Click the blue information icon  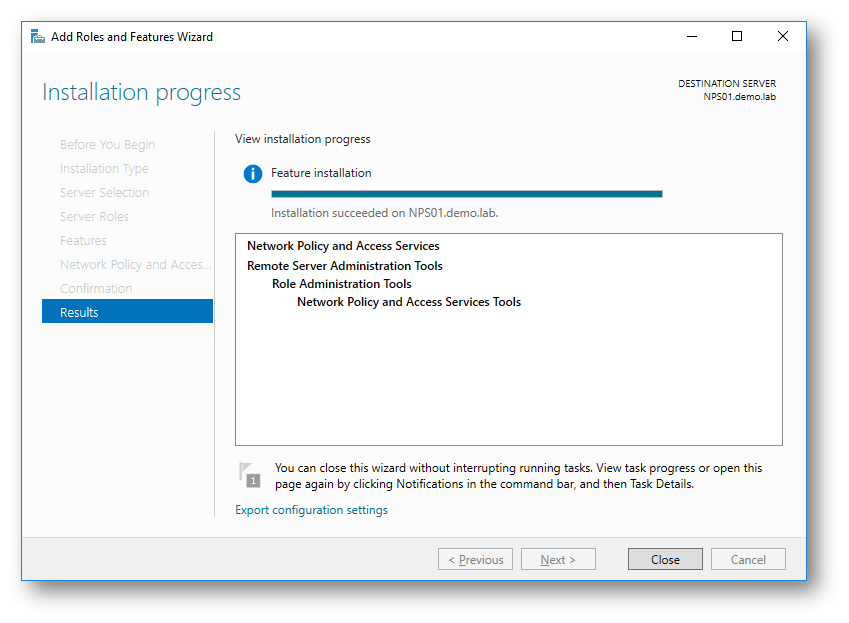(x=253, y=174)
